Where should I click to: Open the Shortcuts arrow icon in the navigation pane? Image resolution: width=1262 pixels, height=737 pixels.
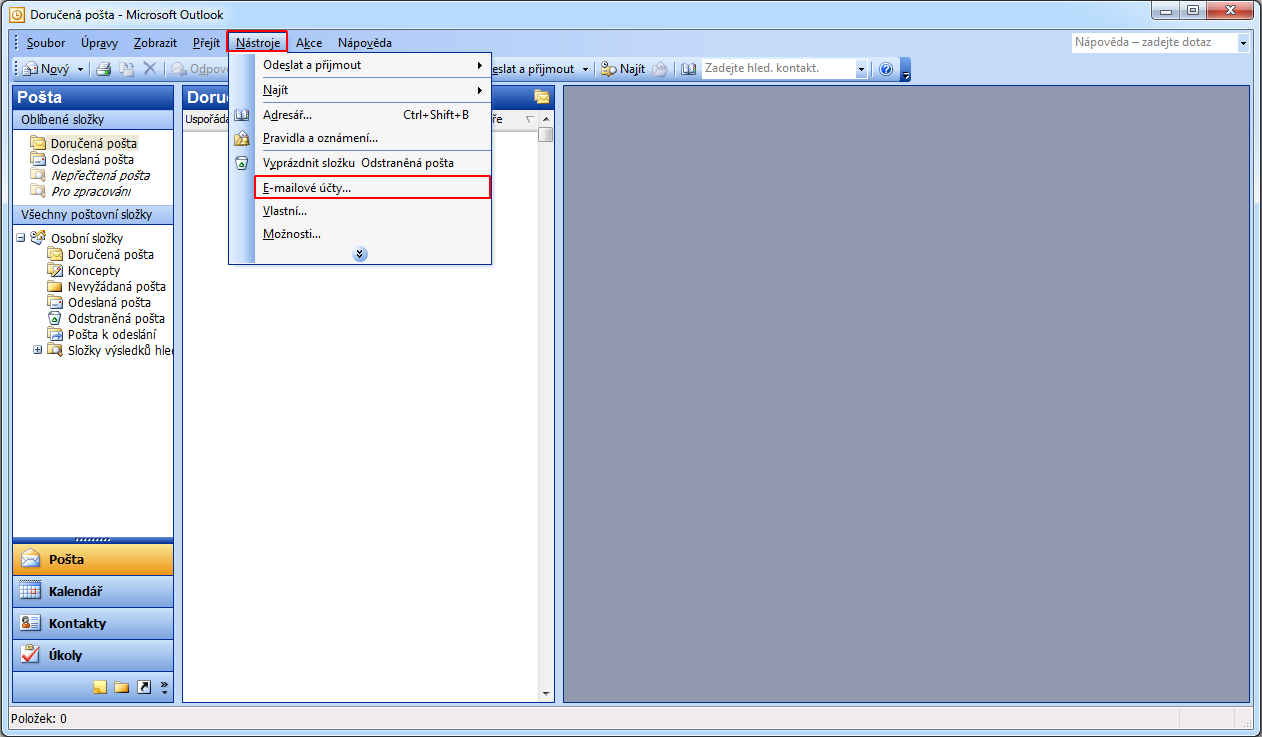pos(144,687)
